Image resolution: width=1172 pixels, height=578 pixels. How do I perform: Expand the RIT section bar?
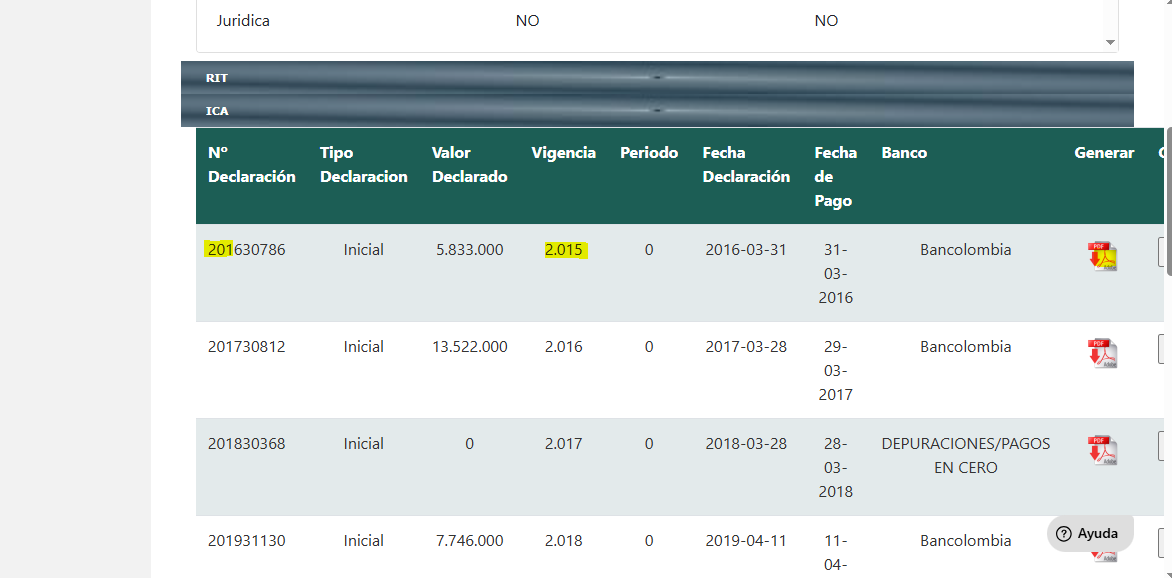(x=657, y=78)
